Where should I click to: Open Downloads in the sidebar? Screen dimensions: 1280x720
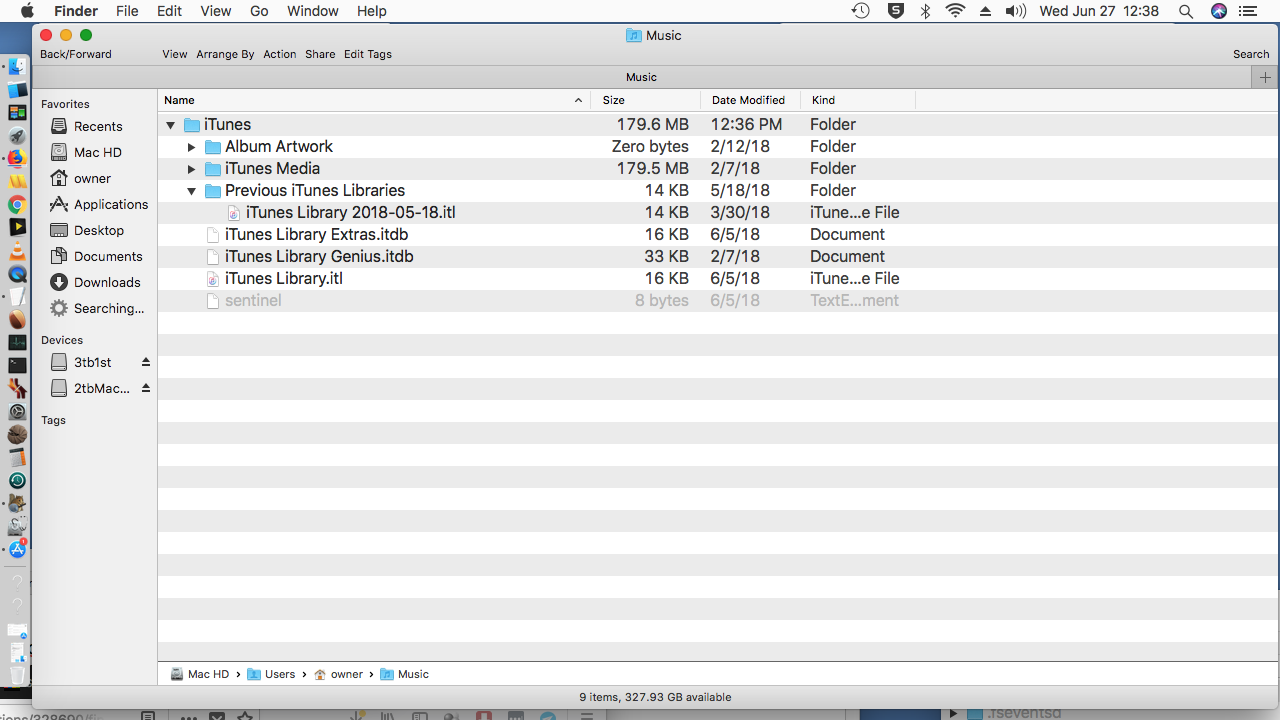pyautogui.click(x=106, y=282)
